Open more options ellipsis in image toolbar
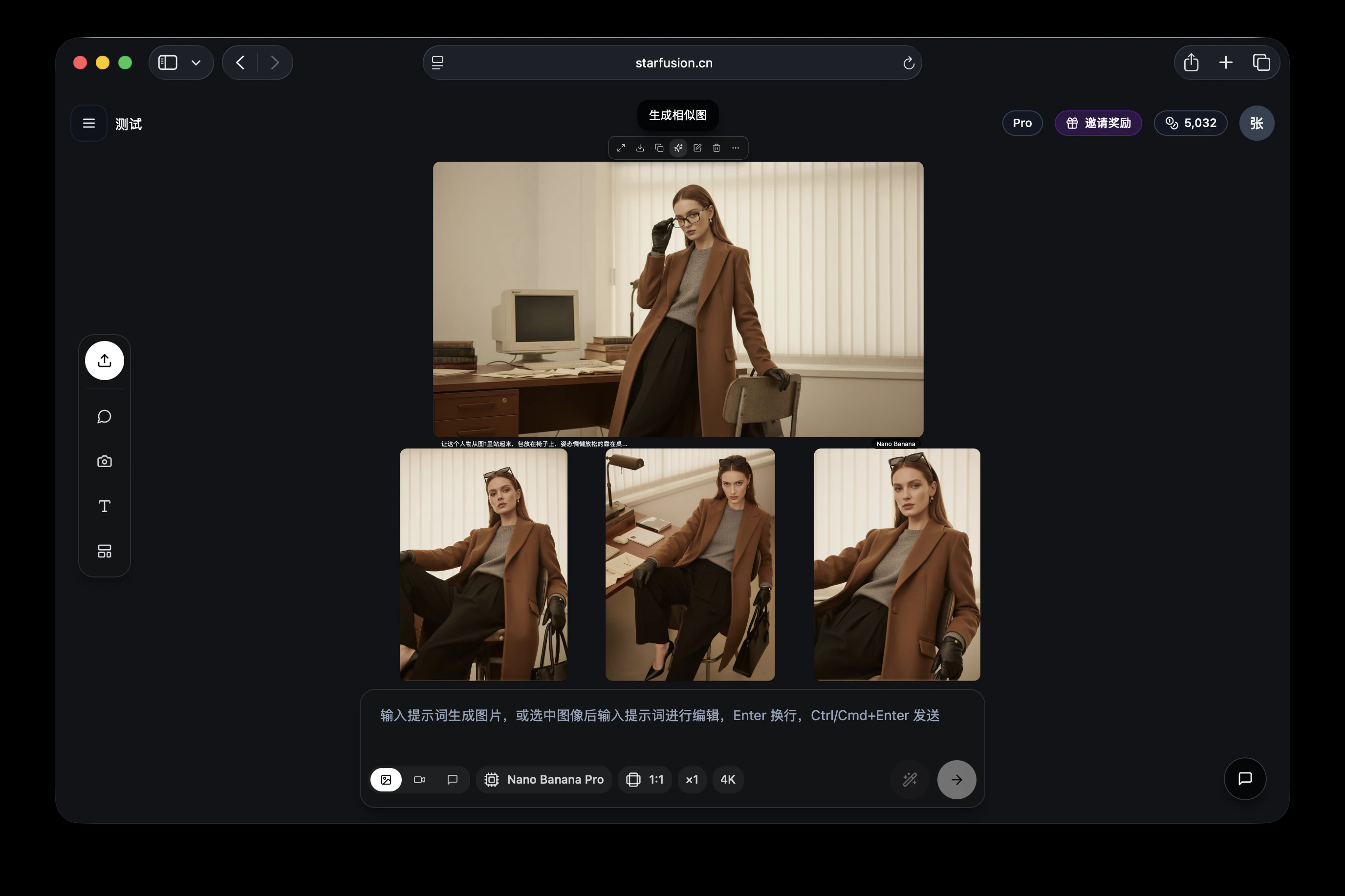Image resolution: width=1345 pixels, height=896 pixels. [x=736, y=148]
